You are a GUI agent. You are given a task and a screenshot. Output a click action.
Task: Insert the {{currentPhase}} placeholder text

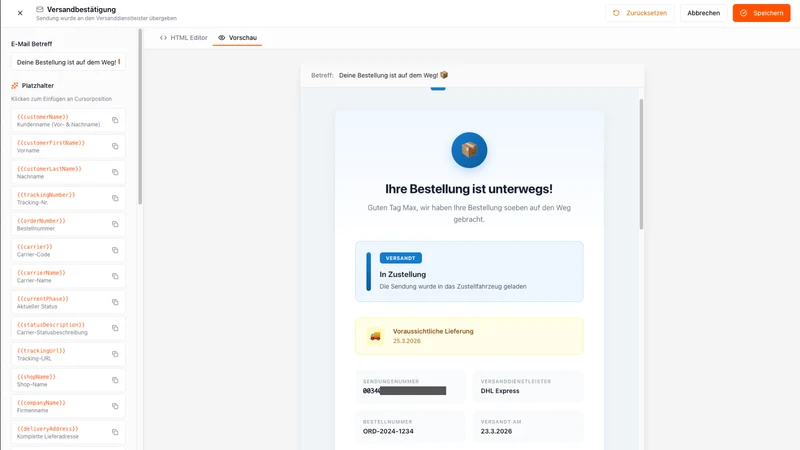click(x=43, y=299)
